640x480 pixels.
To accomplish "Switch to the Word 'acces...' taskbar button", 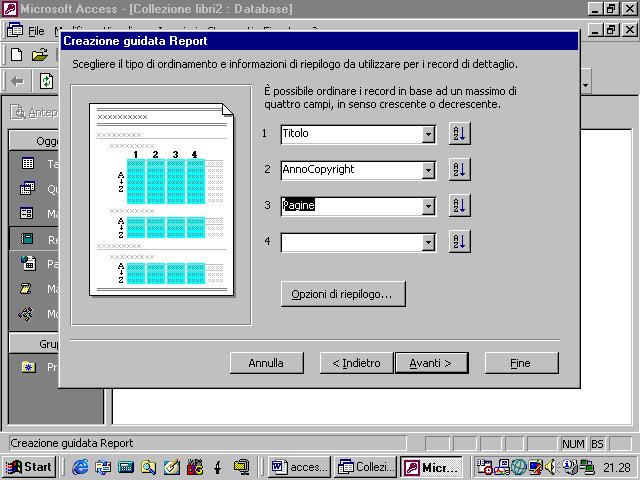I will (x=300, y=467).
